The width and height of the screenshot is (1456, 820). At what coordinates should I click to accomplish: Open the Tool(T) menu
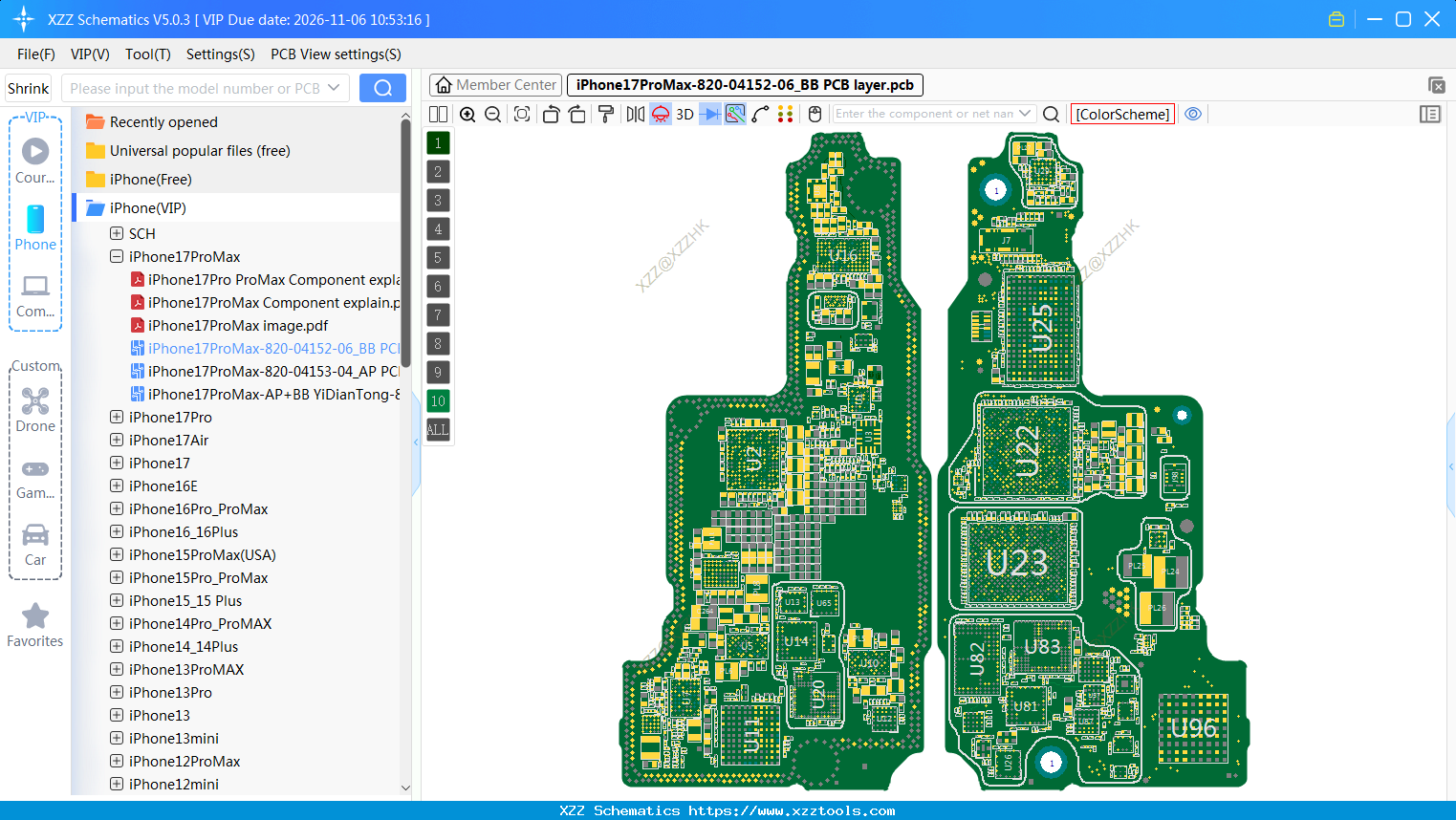pyautogui.click(x=147, y=54)
